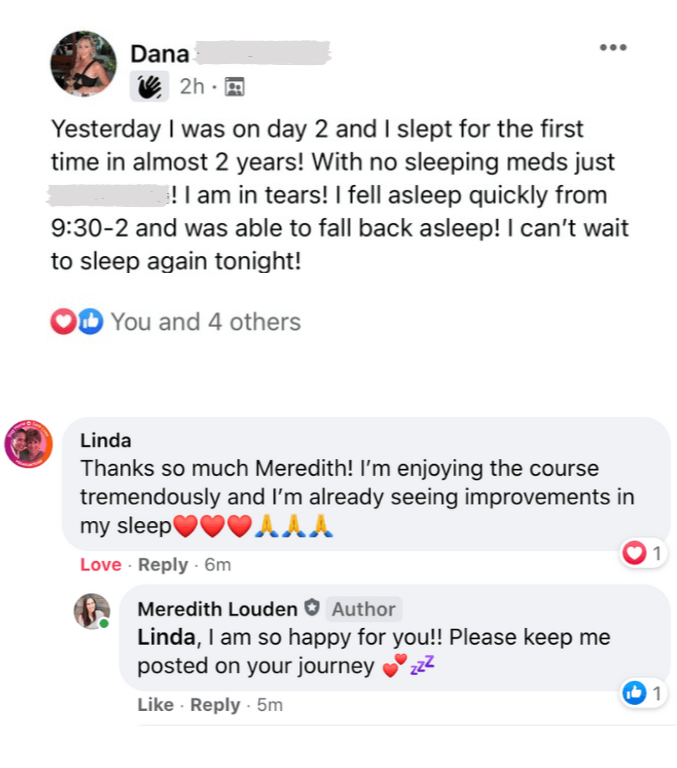Click the mentioned Linda name in Meredith's reply
The image size is (677, 768).
(x=167, y=637)
